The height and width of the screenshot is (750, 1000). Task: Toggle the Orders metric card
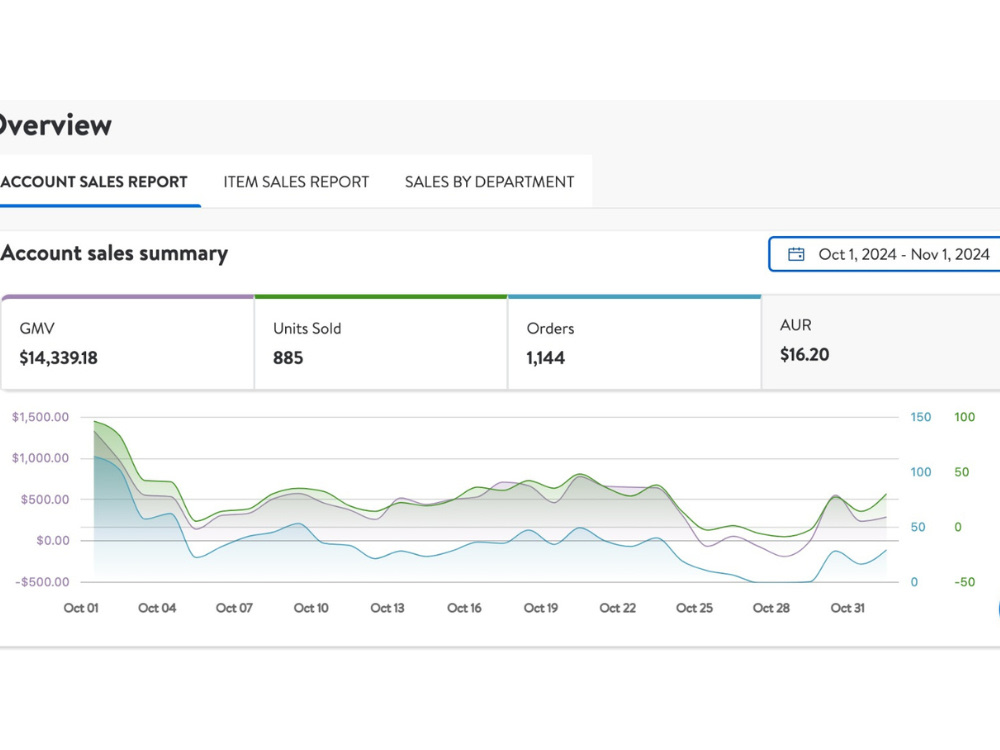pos(635,343)
